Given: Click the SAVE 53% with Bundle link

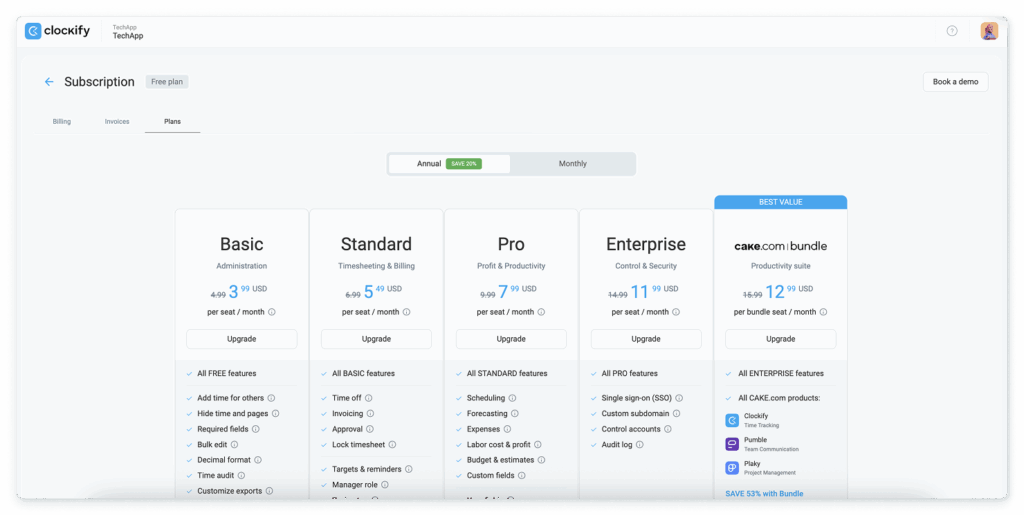Looking at the screenshot, I should [764, 493].
